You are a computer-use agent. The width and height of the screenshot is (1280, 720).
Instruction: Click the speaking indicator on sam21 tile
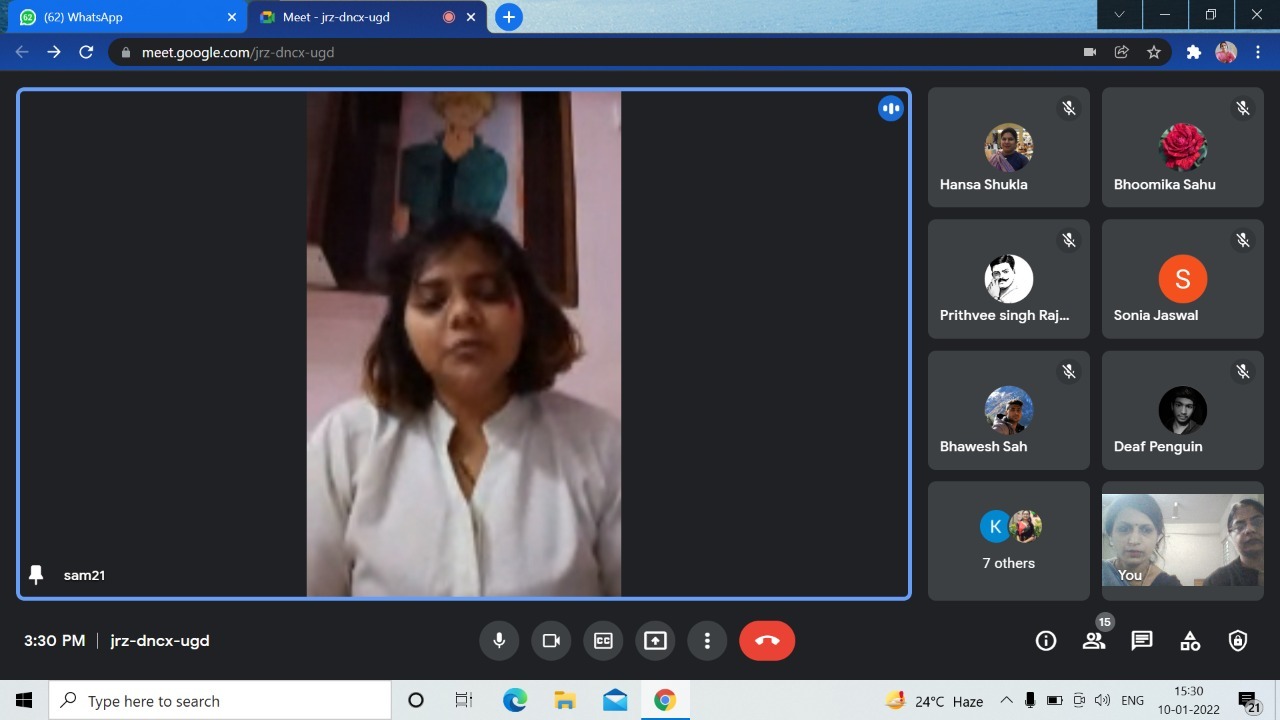891,108
